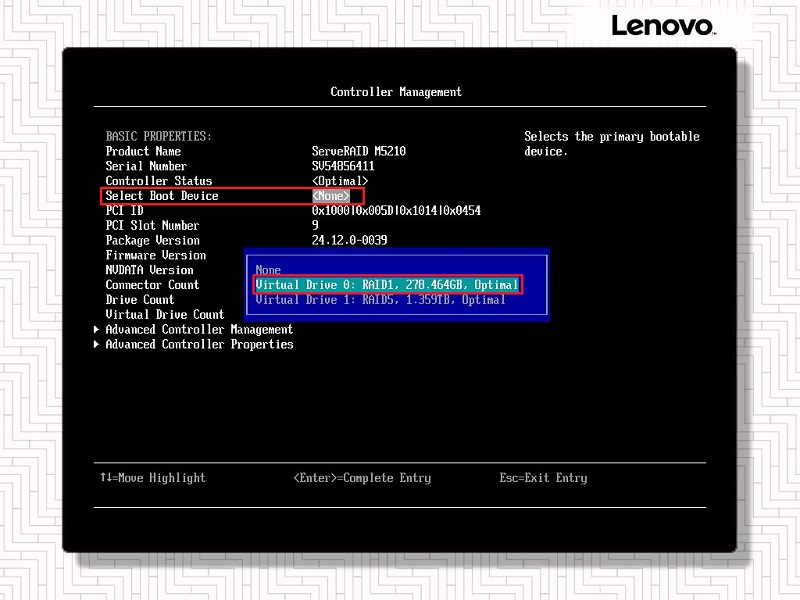Expand Advanced Controller Management
The height and width of the screenshot is (600, 800).
coord(199,330)
